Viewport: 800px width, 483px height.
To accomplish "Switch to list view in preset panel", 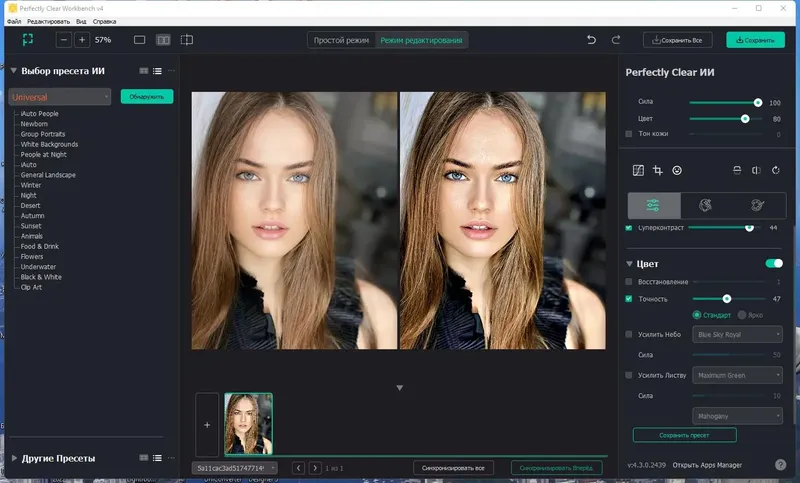I will [x=157, y=71].
